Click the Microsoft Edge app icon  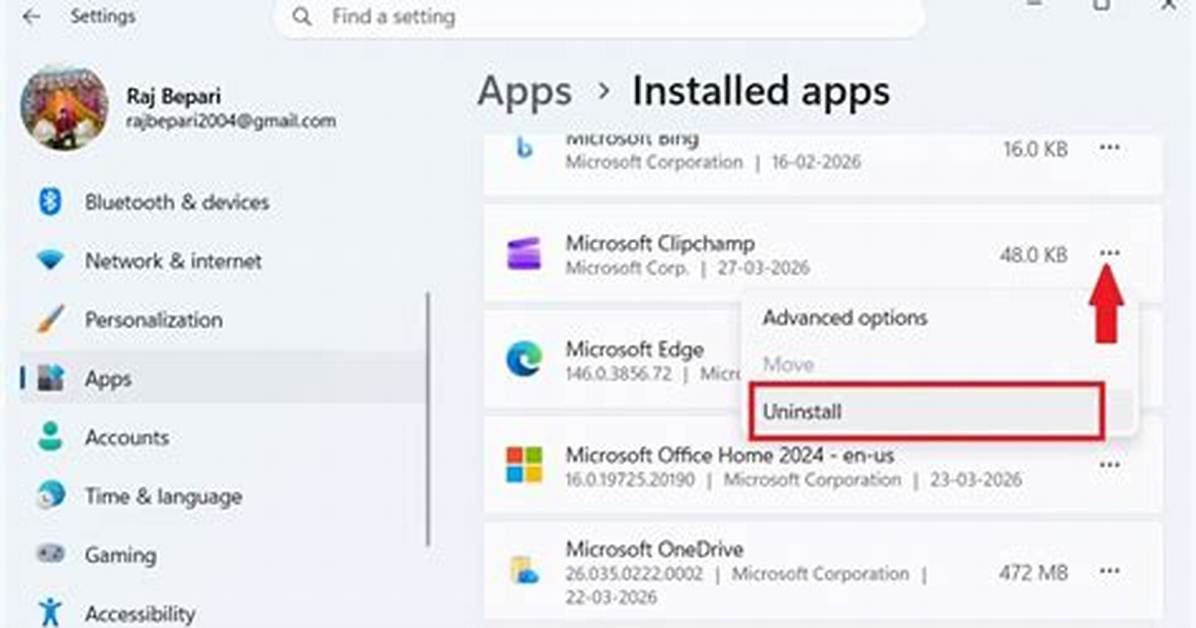(524, 359)
